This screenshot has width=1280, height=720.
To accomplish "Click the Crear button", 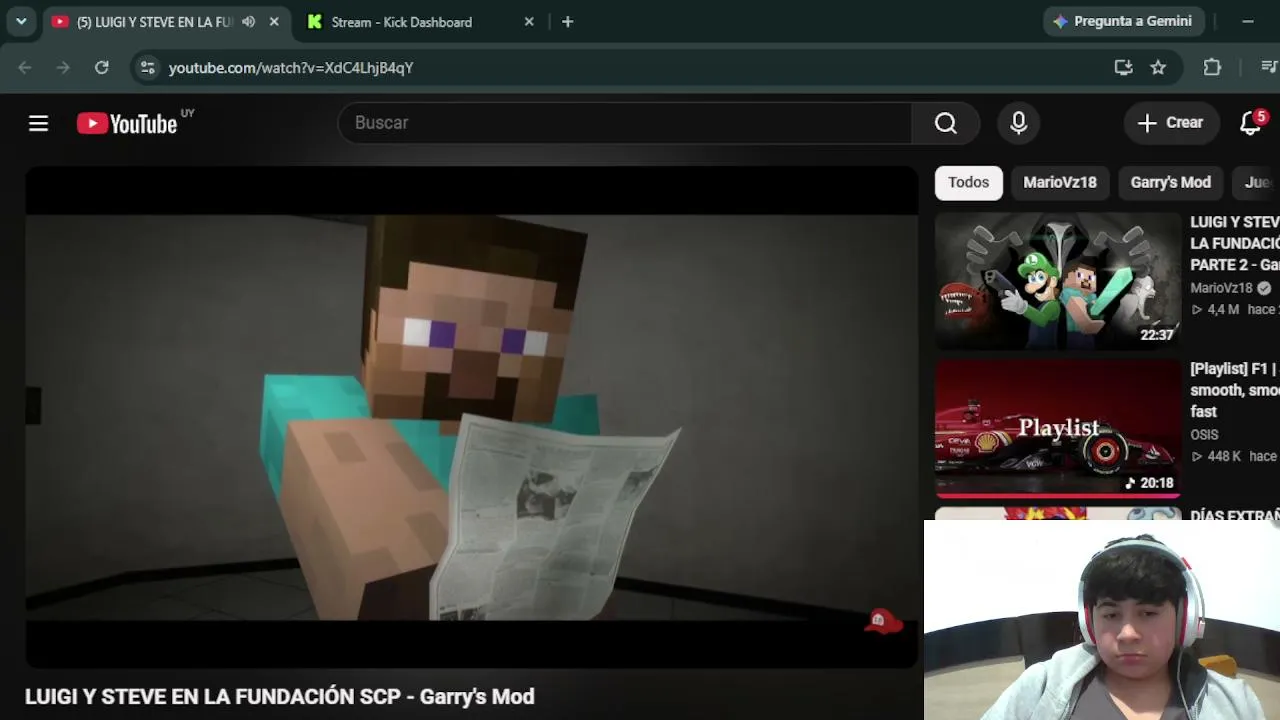I will [1171, 123].
